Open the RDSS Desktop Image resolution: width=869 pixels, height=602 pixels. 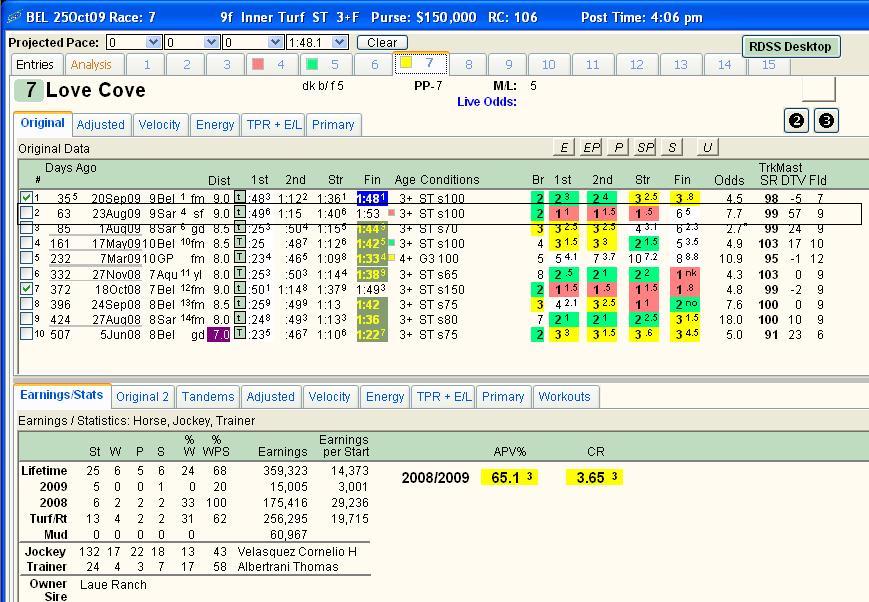tap(791, 47)
